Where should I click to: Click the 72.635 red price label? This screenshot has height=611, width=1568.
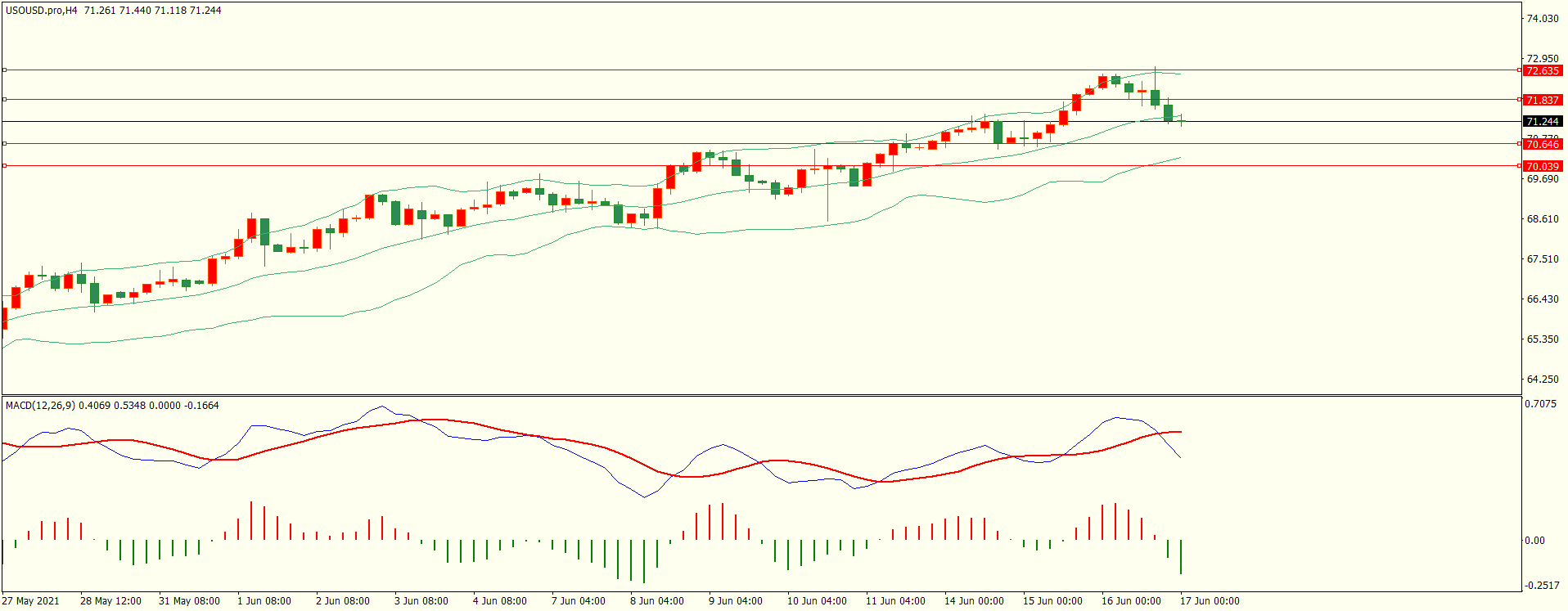click(1542, 71)
